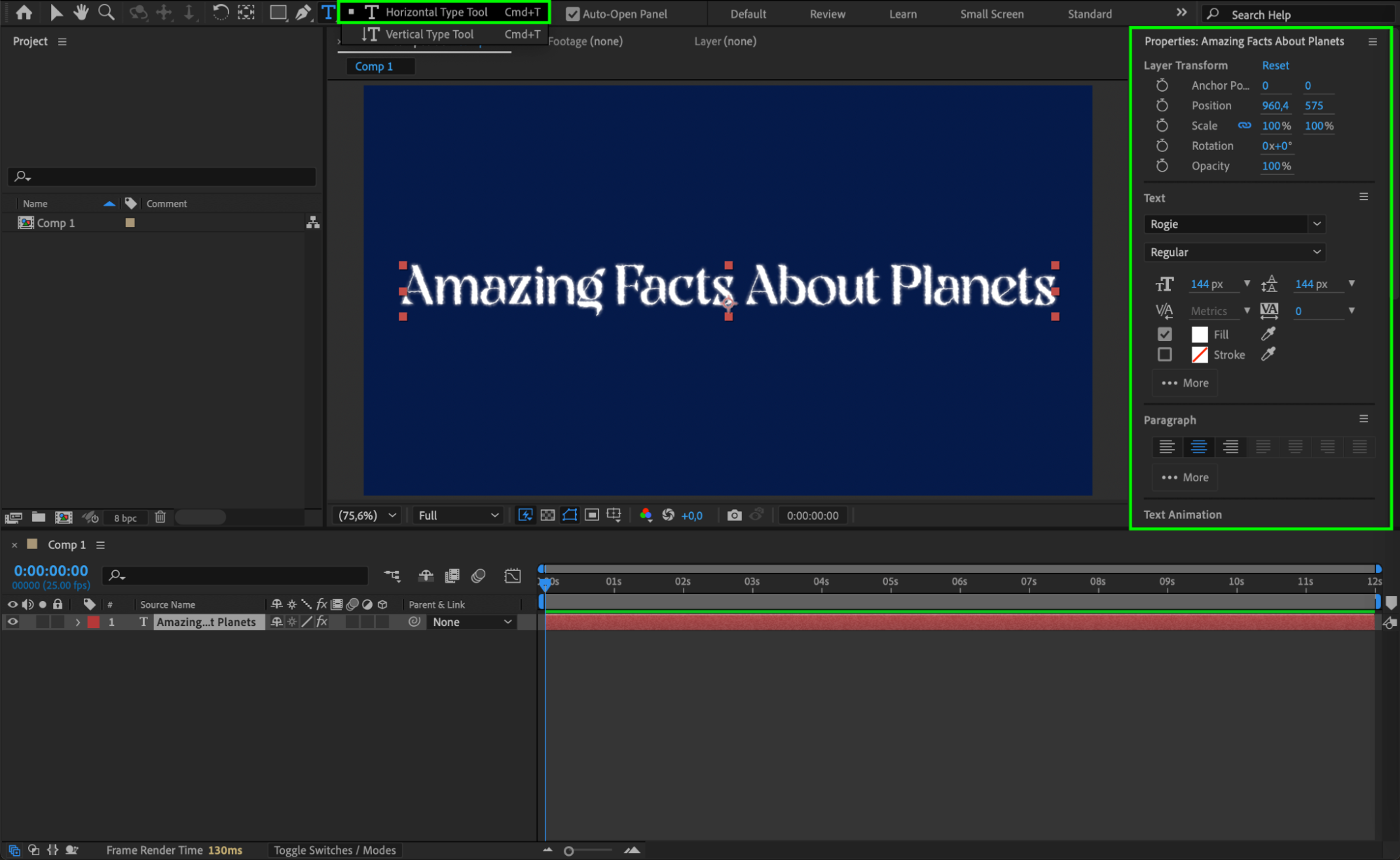Open the white Fill color swatch
Image resolution: width=1400 pixels, height=860 pixels.
coord(1200,335)
